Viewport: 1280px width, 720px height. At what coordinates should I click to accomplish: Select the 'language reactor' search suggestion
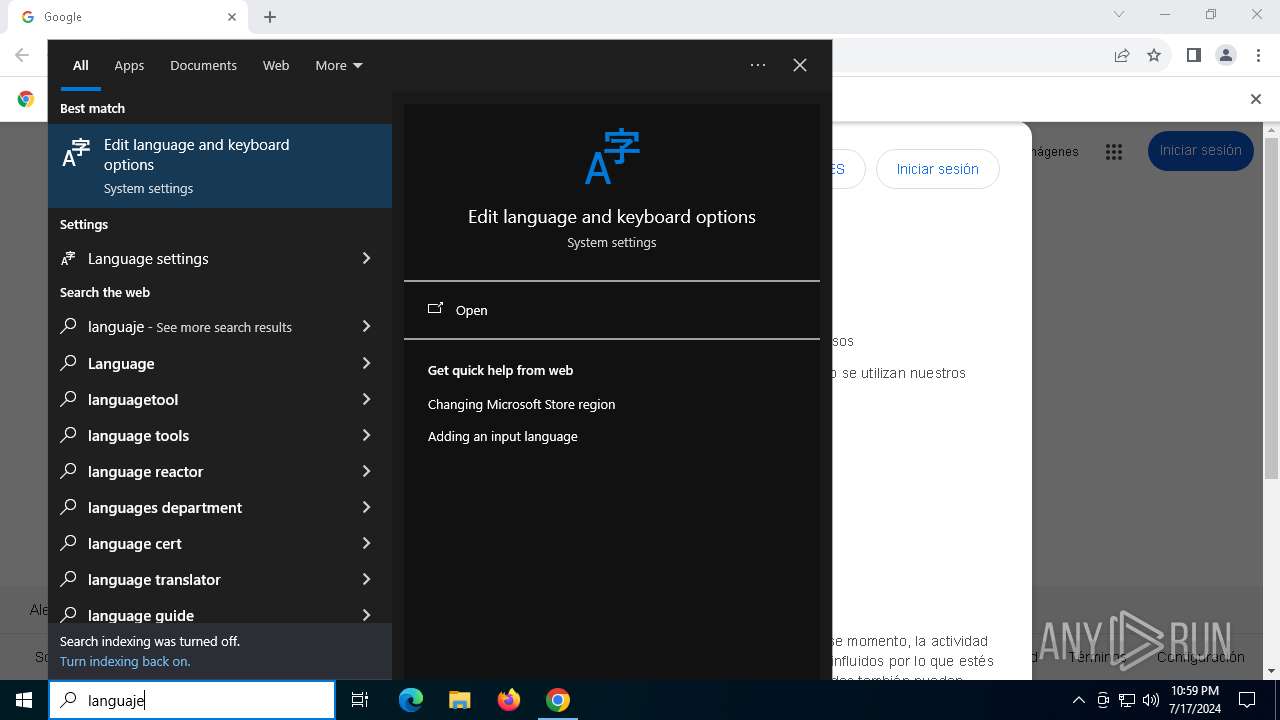pyautogui.click(x=220, y=471)
